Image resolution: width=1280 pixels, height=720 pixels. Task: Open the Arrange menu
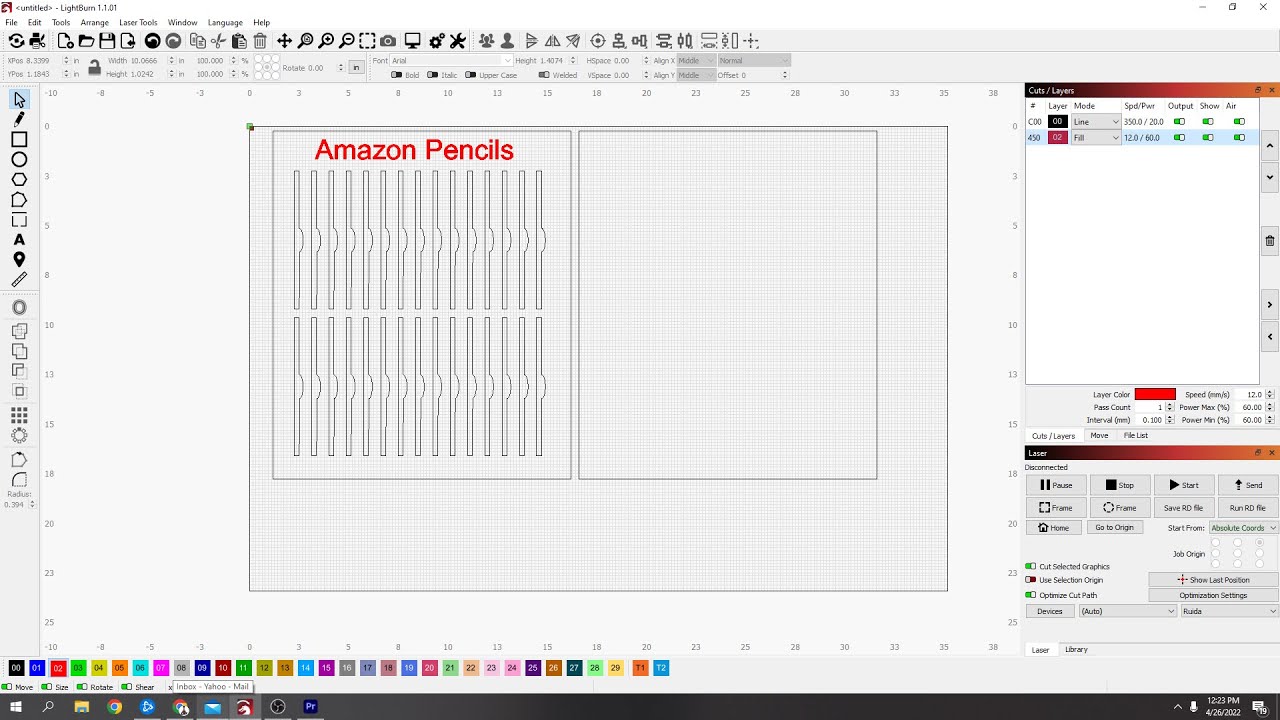[x=94, y=22]
